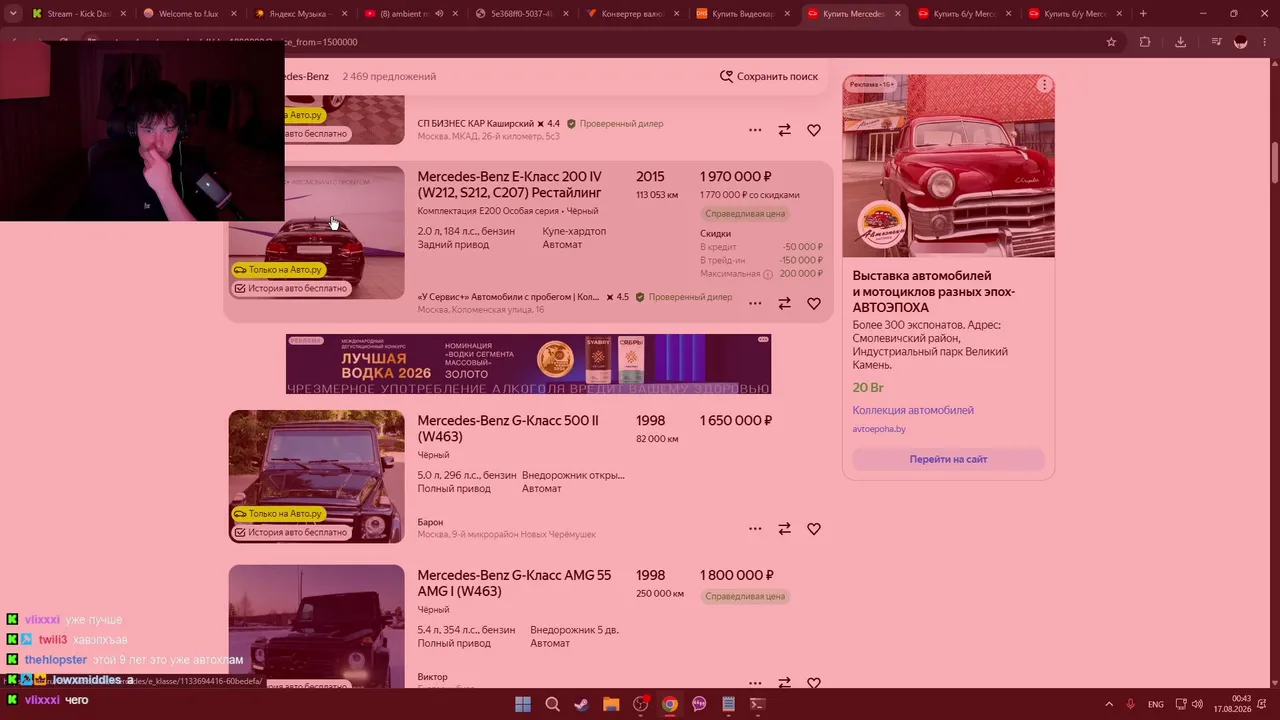This screenshot has height=720, width=1280.
Task: Open the browser downloads panel
Action: pyautogui.click(x=1180, y=42)
